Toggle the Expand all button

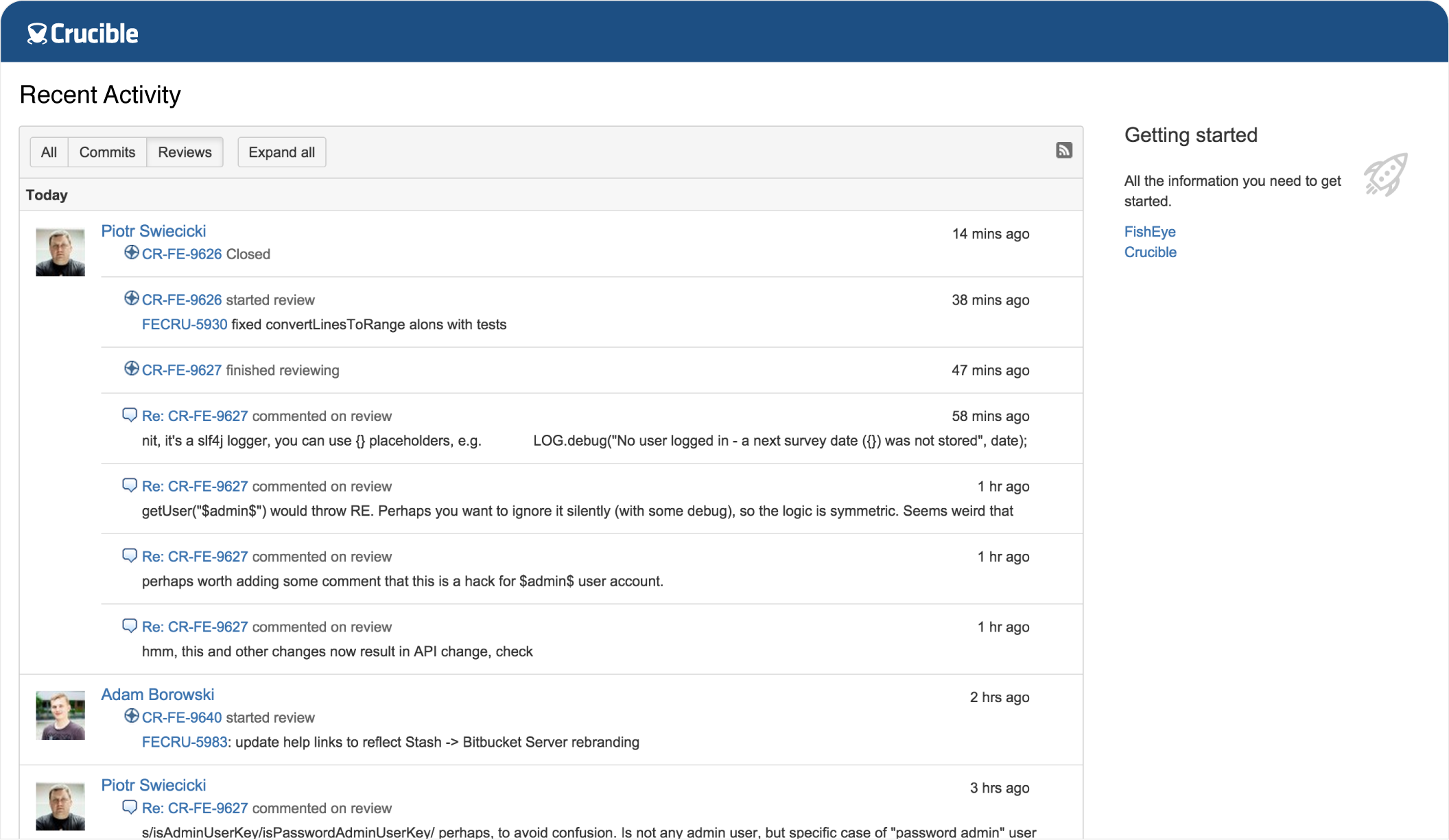(282, 152)
